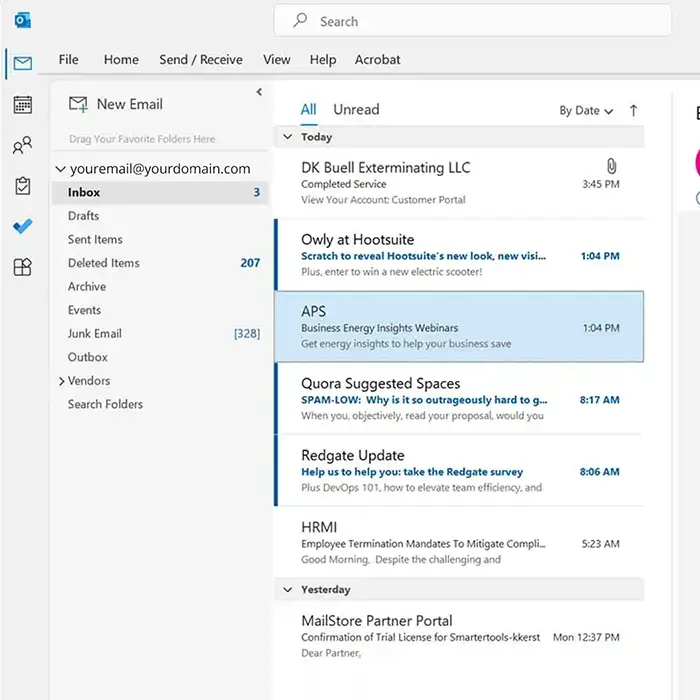700x700 pixels.
Task: Click the Deleted Items count 207
Action: tap(250, 263)
